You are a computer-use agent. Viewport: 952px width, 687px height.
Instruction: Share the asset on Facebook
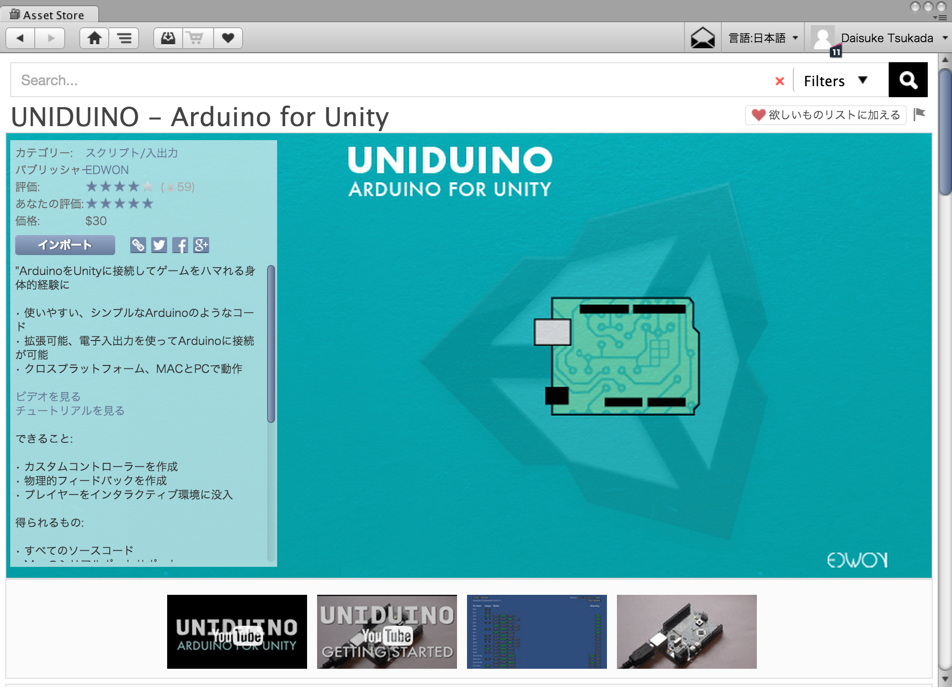click(x=180, y=245)
